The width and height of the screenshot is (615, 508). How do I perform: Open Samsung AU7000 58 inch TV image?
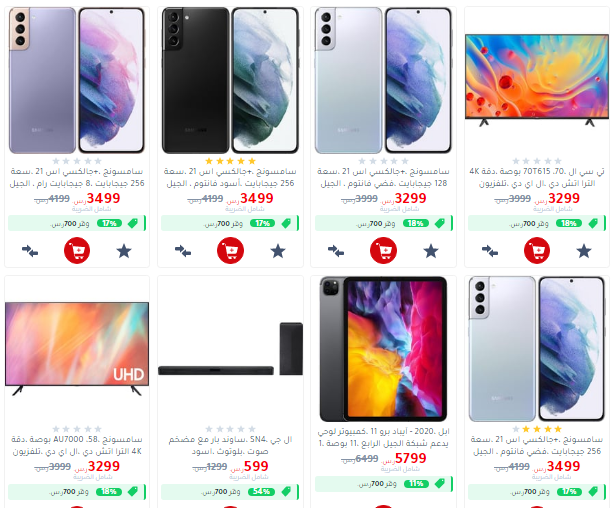(77, 349)
